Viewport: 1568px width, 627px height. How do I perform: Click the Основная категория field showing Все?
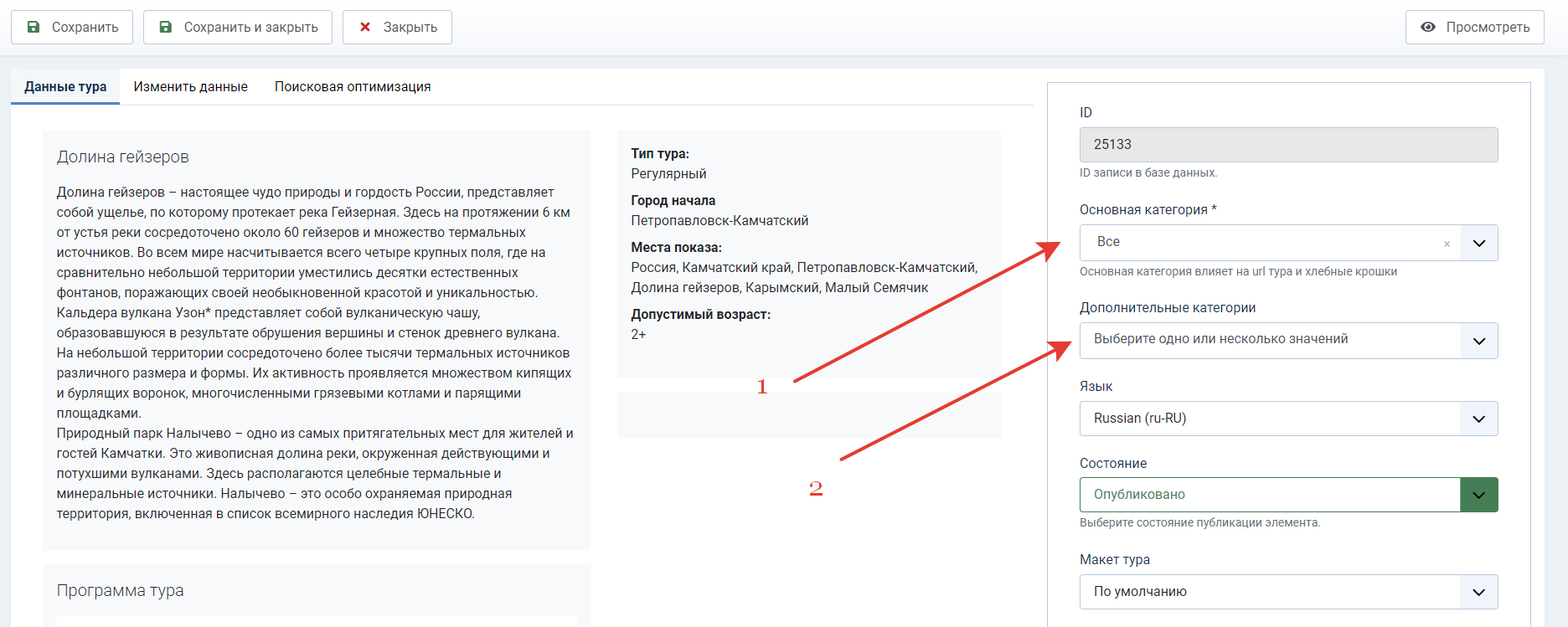pyautogui.click(x=1270, y=243)
